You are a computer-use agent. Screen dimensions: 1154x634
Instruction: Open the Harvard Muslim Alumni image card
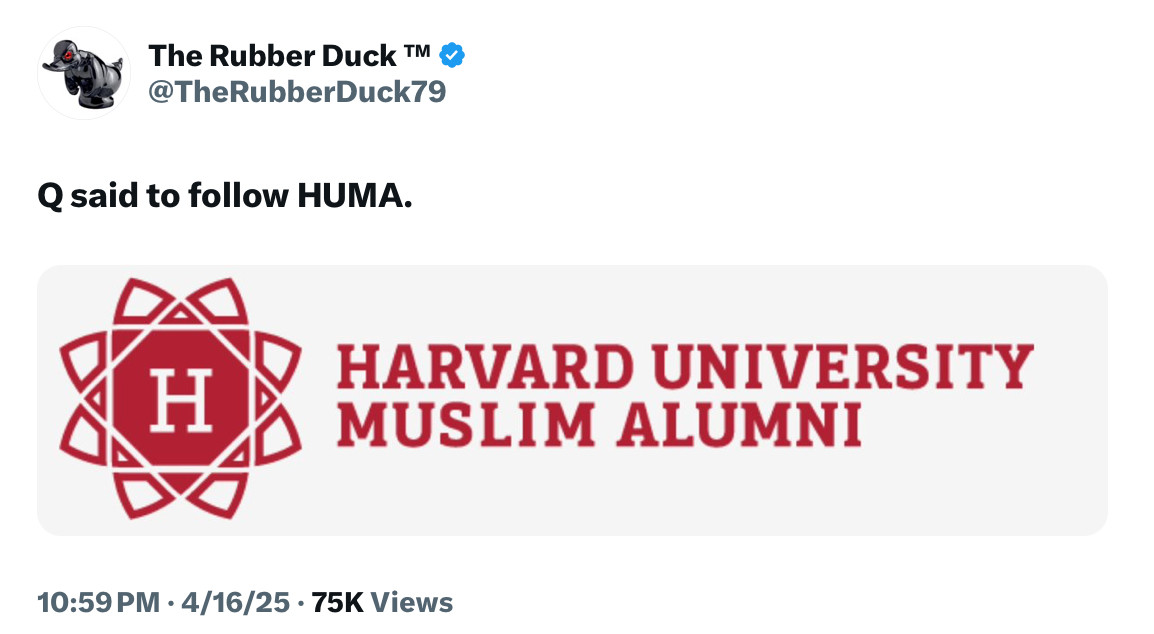coord(572,400)
